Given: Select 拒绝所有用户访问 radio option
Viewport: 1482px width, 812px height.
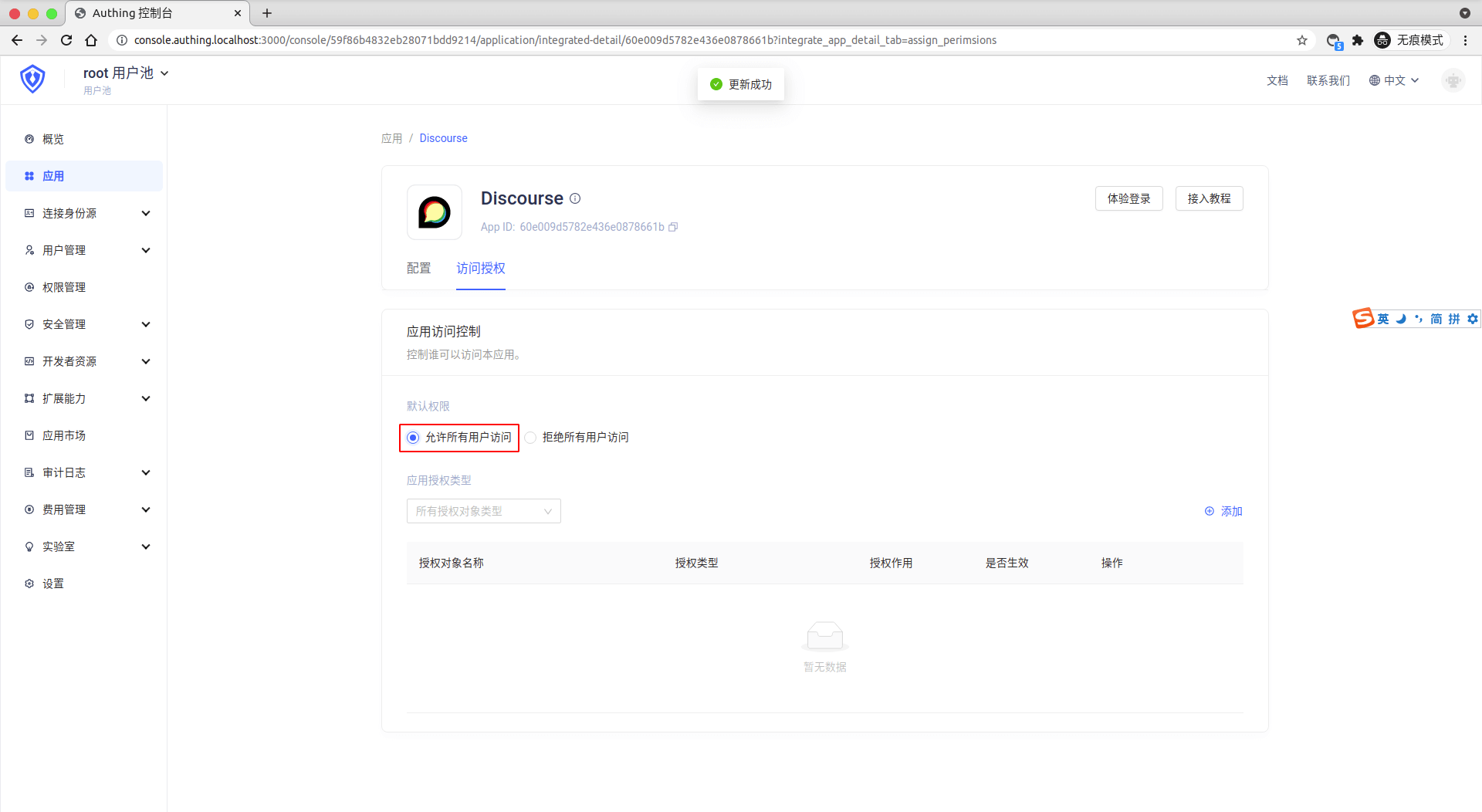Looking at the screenshot, I should pos(531,438).
